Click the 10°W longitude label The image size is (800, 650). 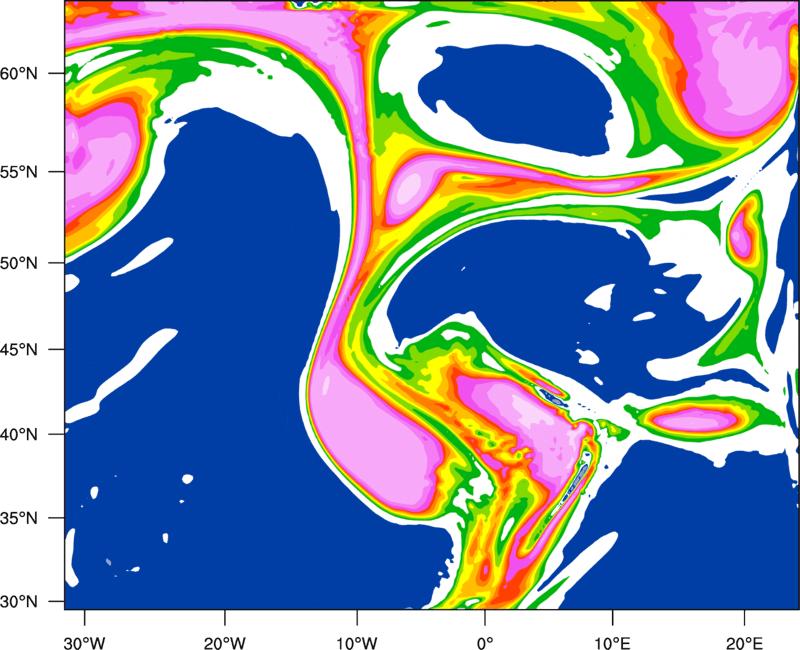(355, 631)
